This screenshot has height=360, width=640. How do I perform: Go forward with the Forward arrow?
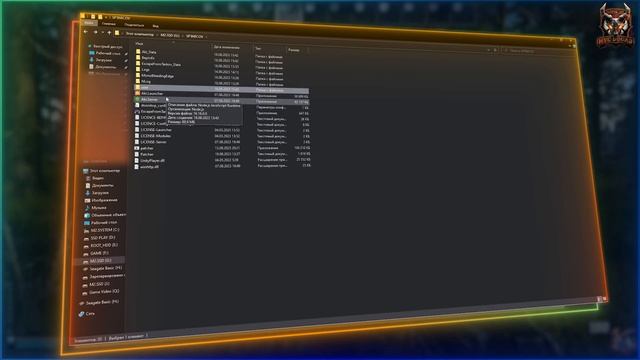pyautogui.click(x=95, y=32)
